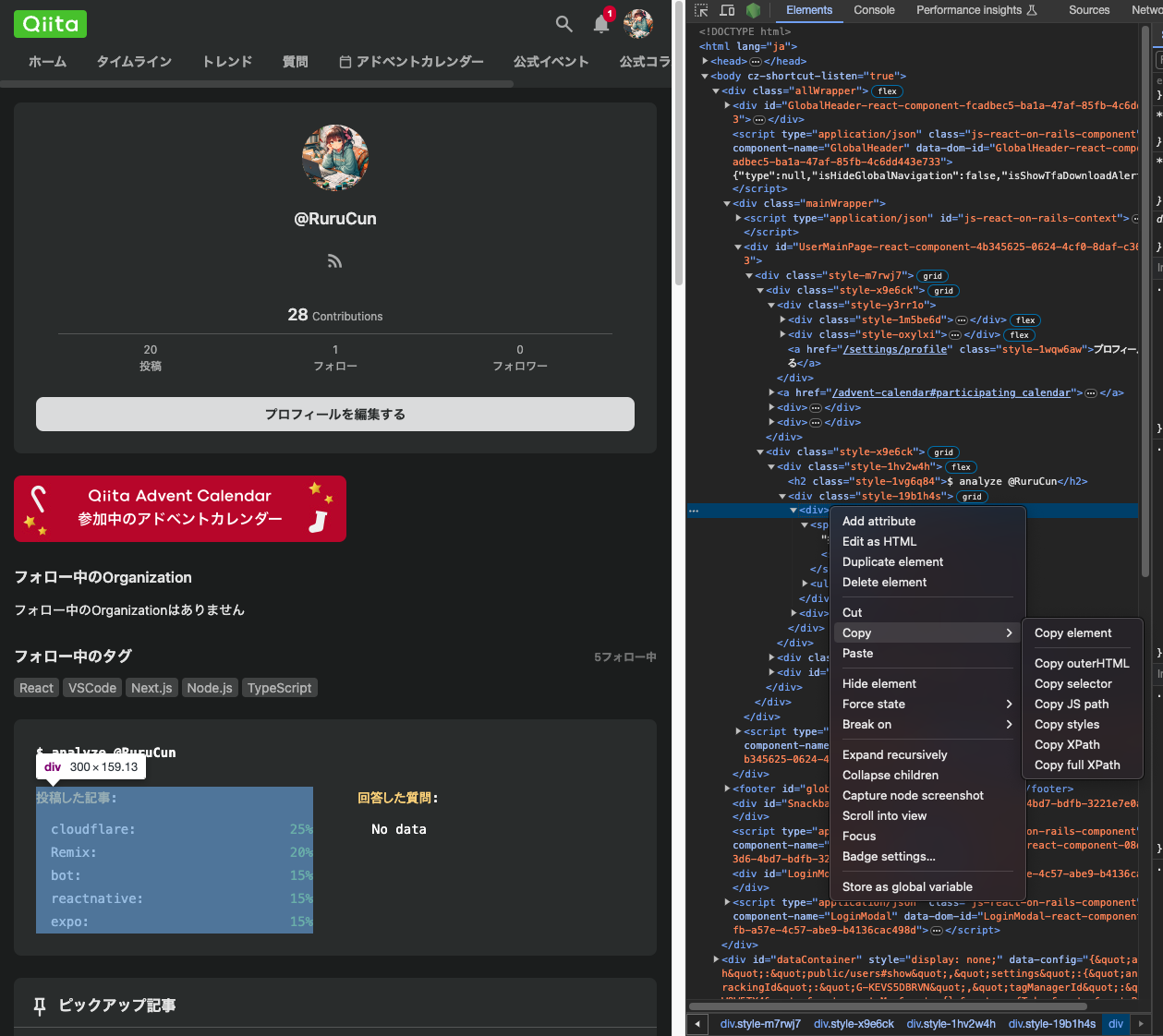Open the user avatar menu in header

638,24
